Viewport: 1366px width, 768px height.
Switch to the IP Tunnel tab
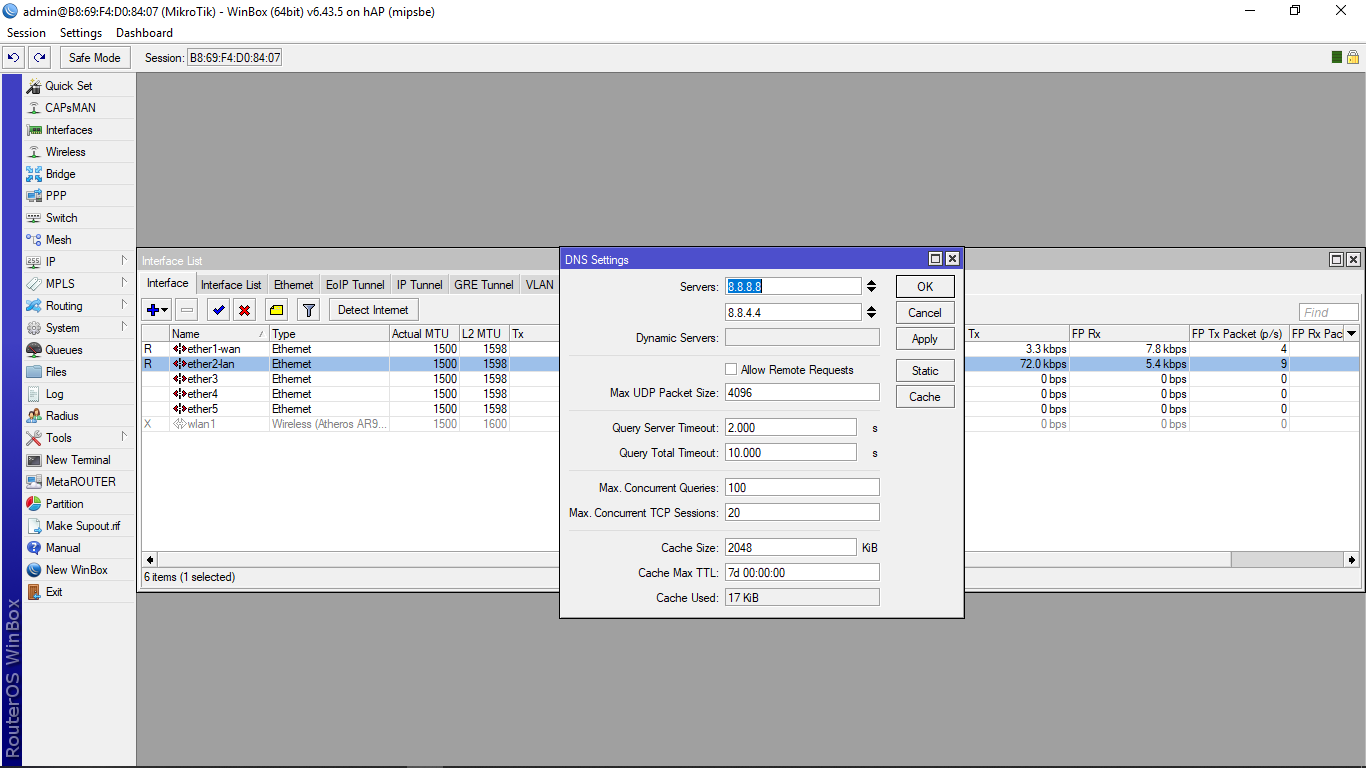[x=419, y=285]
